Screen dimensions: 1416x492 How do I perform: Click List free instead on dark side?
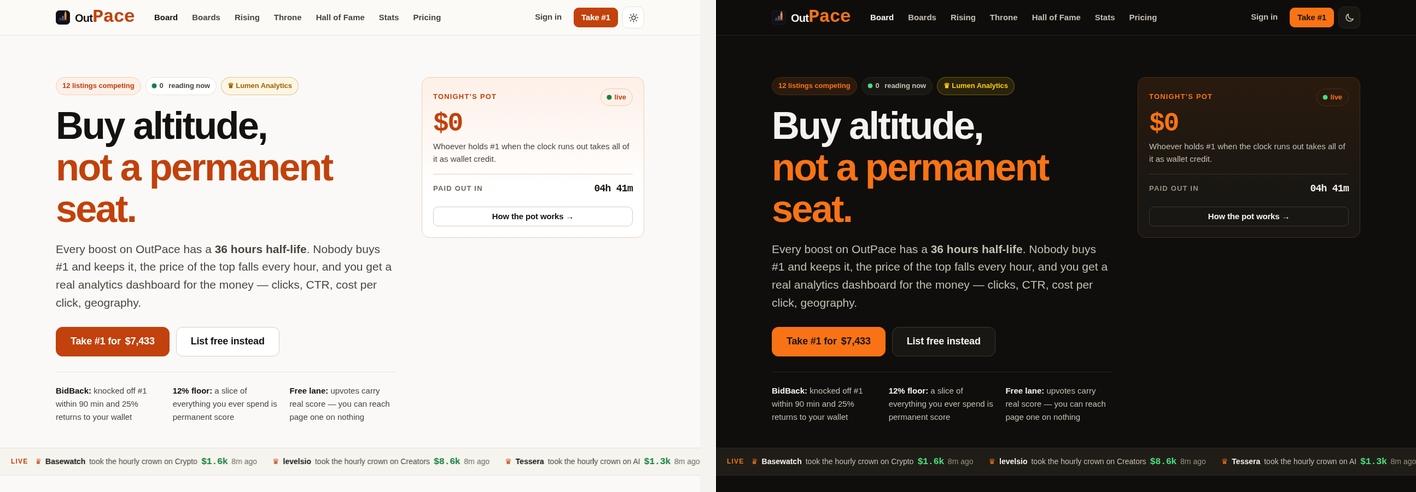coord(943,341)
